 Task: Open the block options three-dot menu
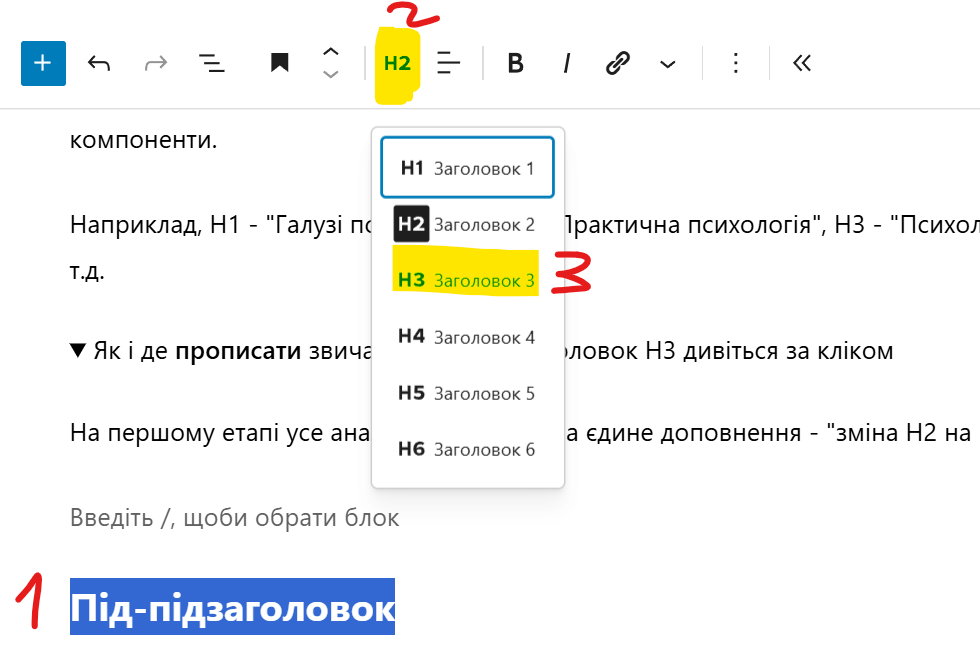click(735, 64)
